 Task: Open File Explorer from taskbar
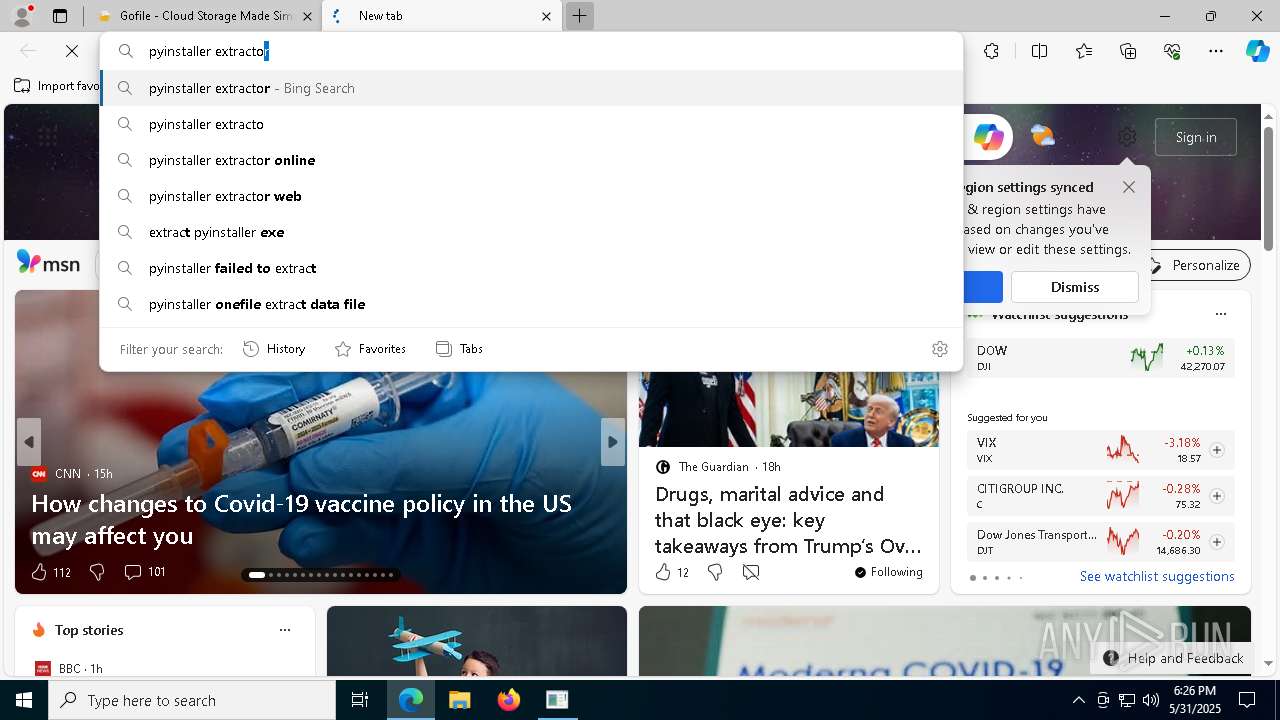tap(459, 700)
